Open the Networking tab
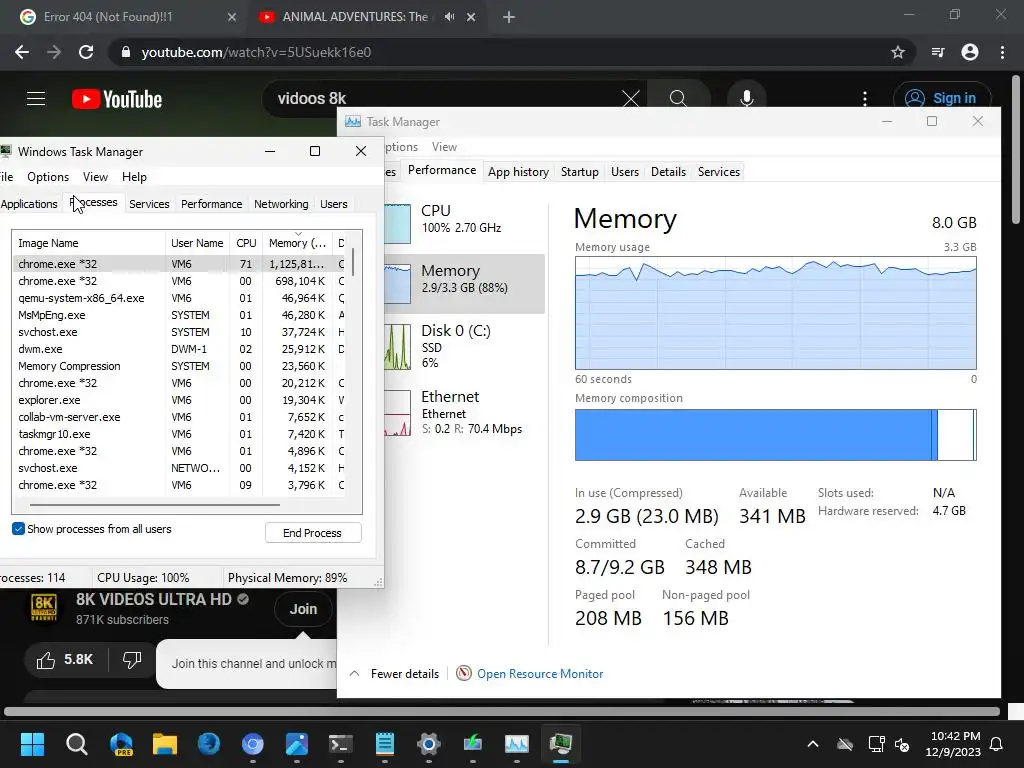This screenshot has width=1024, height=768. pos(281,204)
